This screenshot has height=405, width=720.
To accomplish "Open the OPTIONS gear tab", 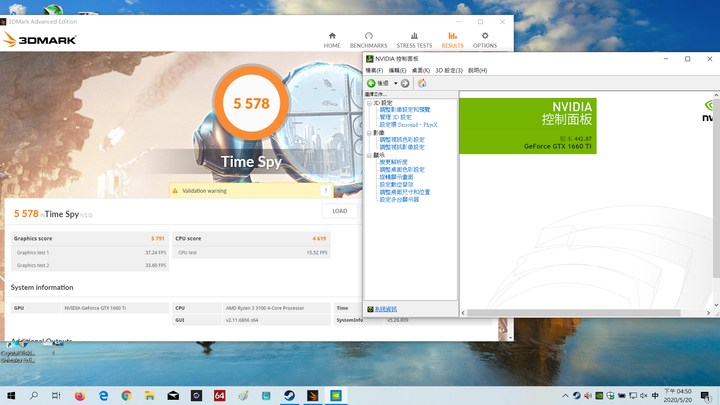I will click(x=485, y=40).
